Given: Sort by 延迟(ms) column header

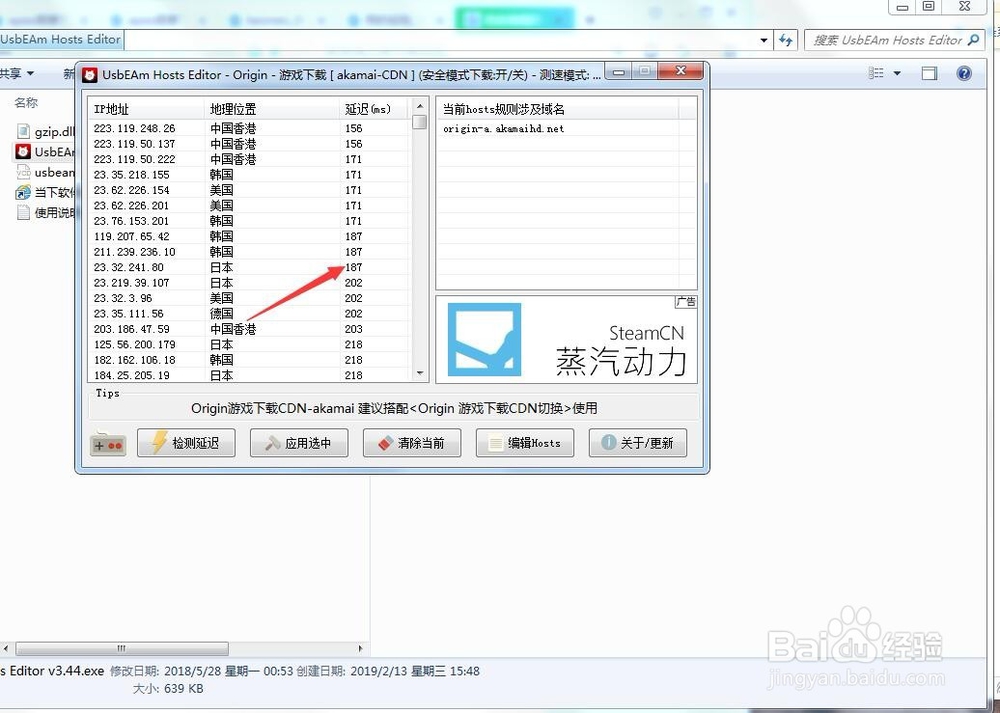Looking at the screenshot, I should coord(374,109).
